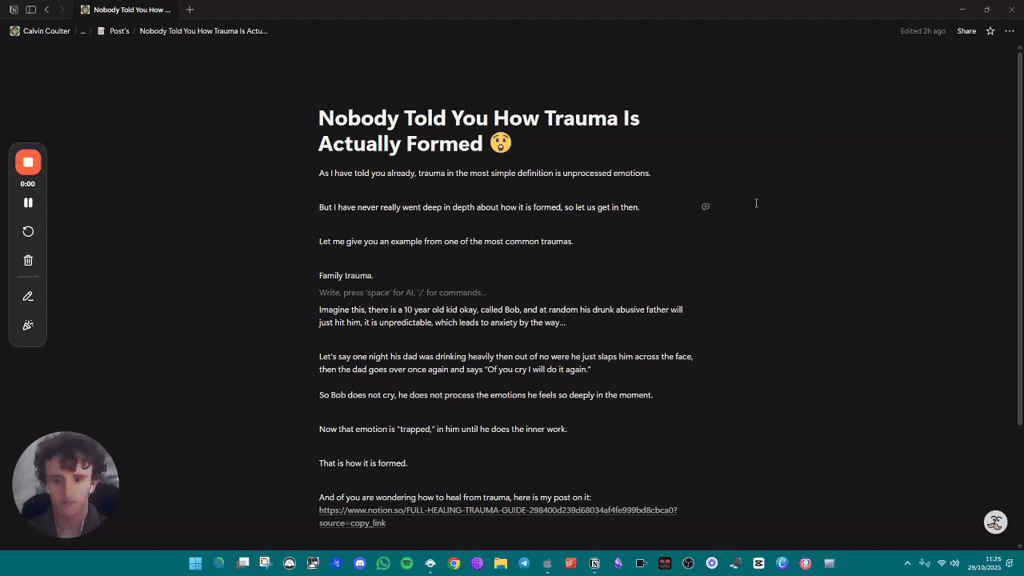The width and height of the screenshot is (1024, 576).
Task: Stop the screen recording
Action: tap(28, 161)
